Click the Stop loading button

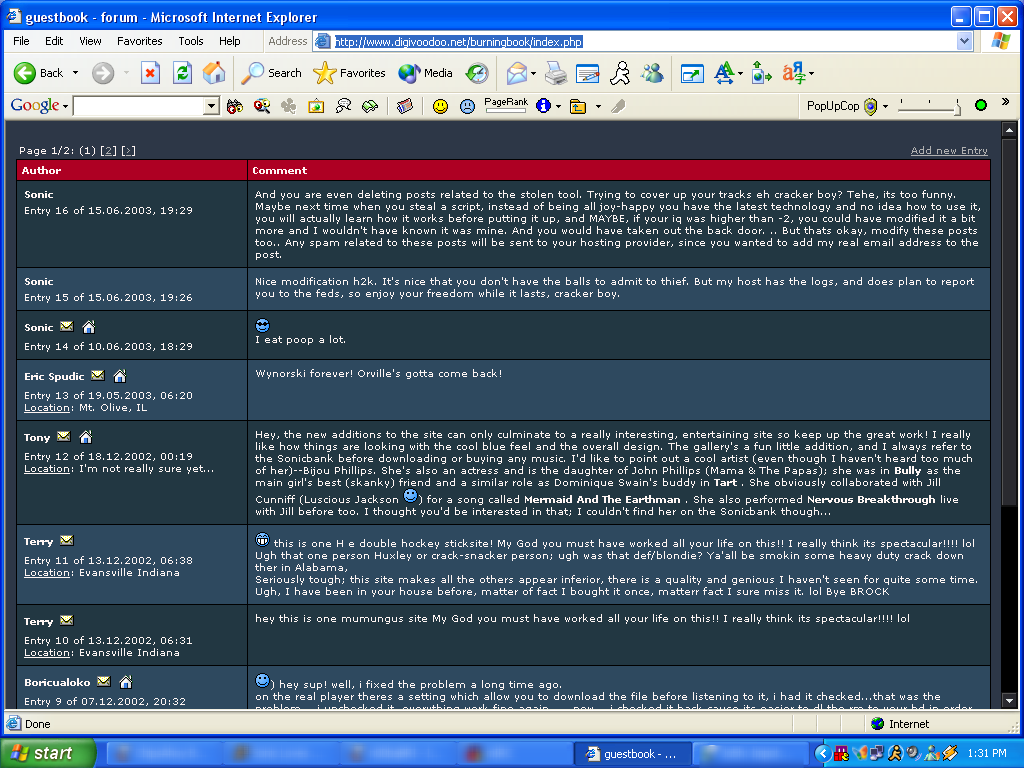pos(150,73)
